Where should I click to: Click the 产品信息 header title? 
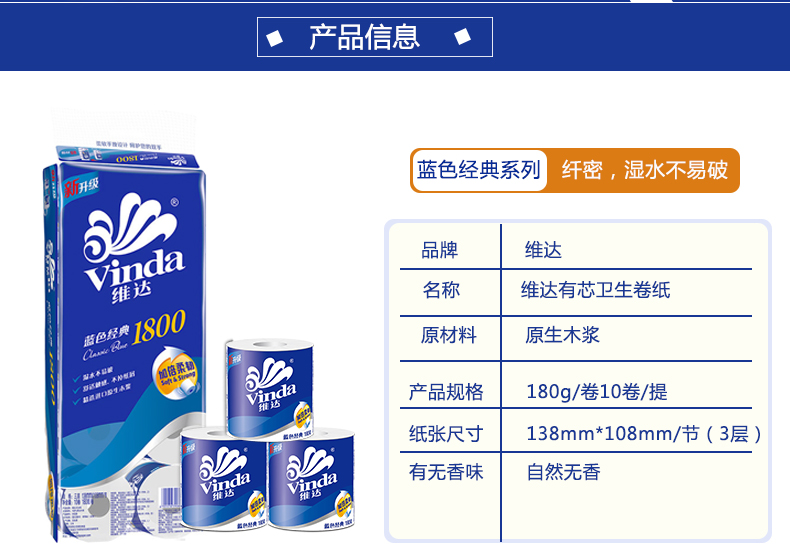point(364,37)
